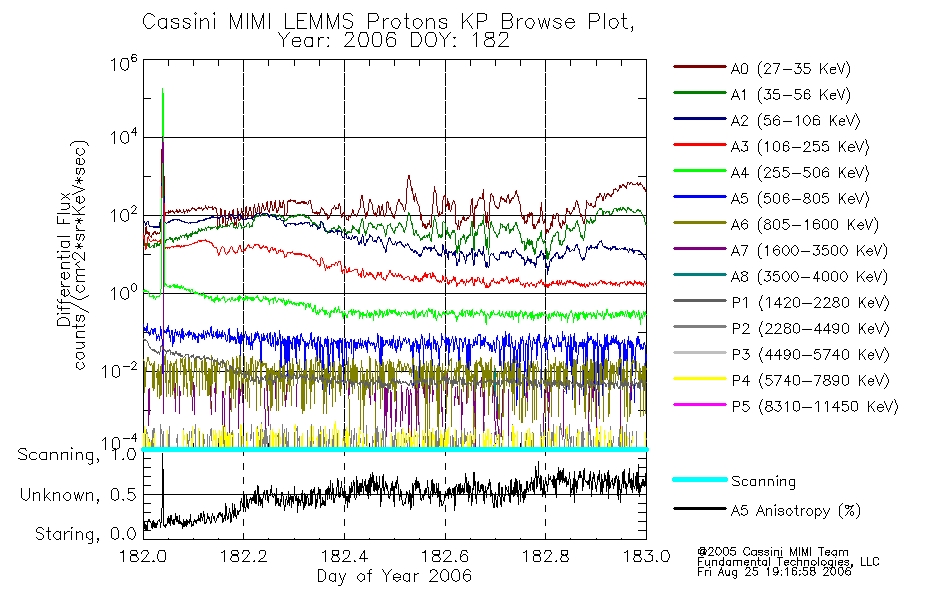The width and height of the screenshot is (950, 600).
Task: Click the red A3 legend line
Action: (x=699, y=145)
